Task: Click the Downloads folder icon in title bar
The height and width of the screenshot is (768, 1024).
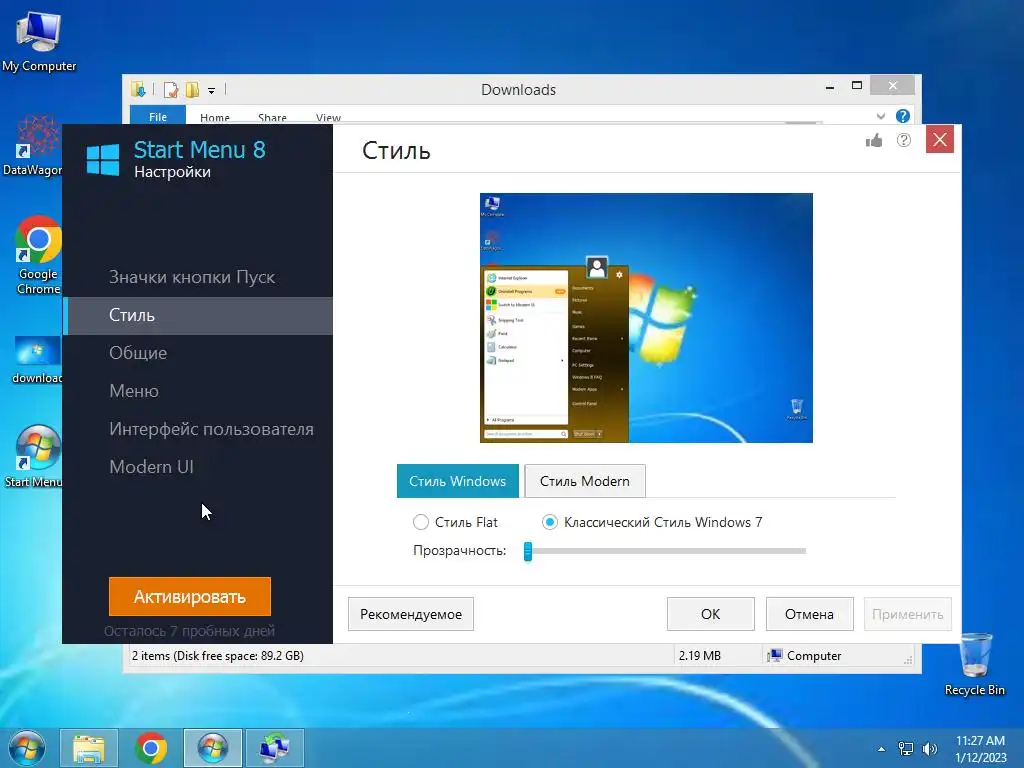Action: (138, 89)
